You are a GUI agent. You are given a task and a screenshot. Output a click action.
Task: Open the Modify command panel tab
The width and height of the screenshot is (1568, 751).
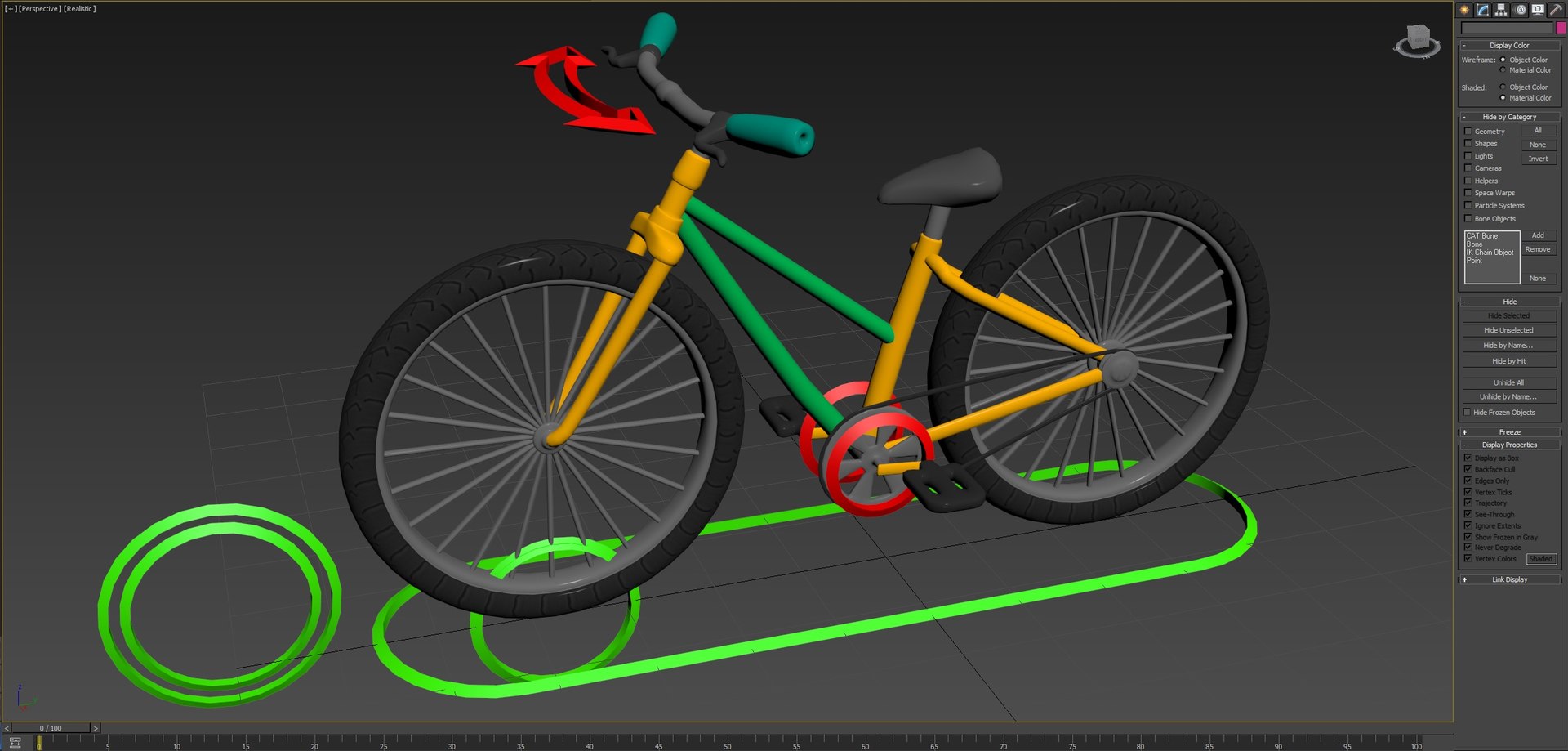(1482, 10)
